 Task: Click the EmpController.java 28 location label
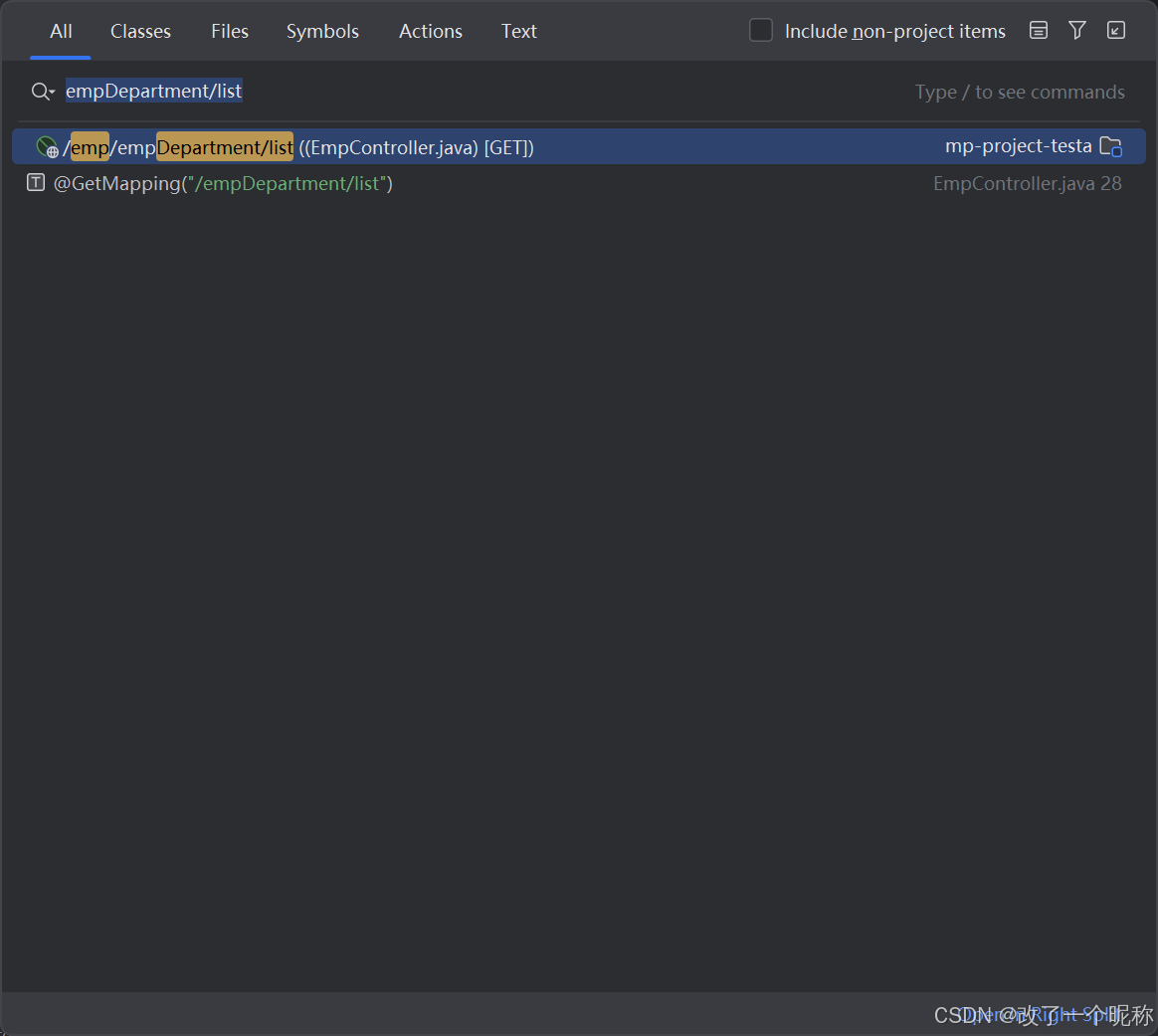pyautogui.click(x=1028, y=183)
